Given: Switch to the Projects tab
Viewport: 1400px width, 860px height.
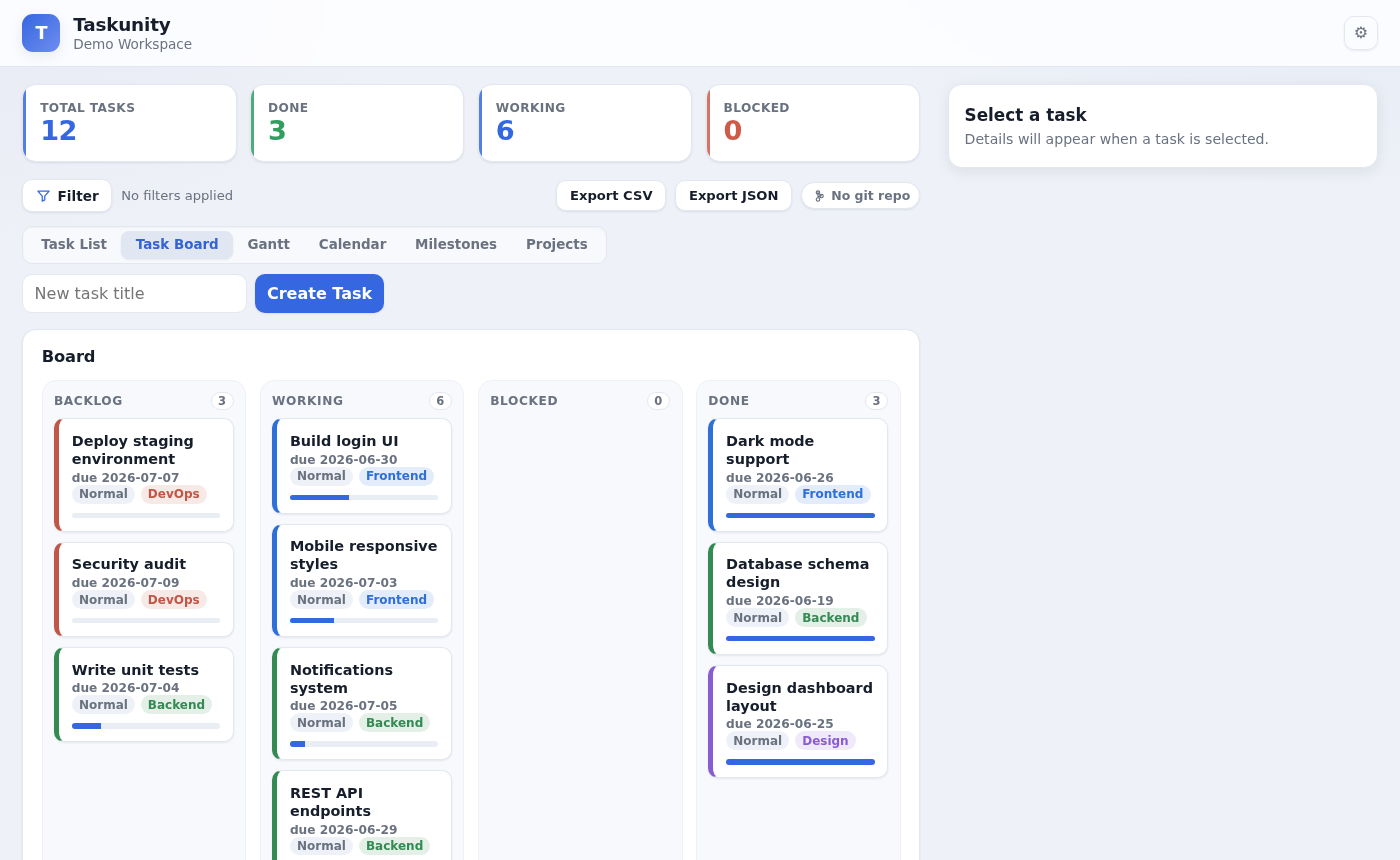Looking at the screenshot, I should [557, 245].
